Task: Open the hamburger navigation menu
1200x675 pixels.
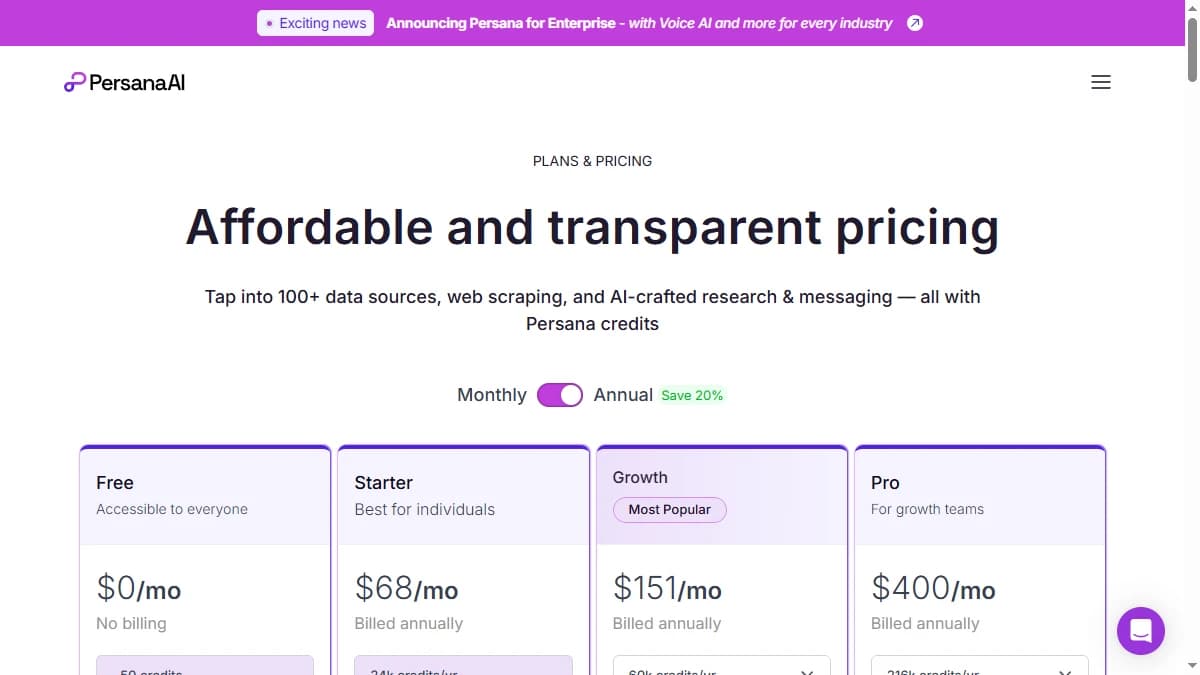Action: (x=1101, y=82)
